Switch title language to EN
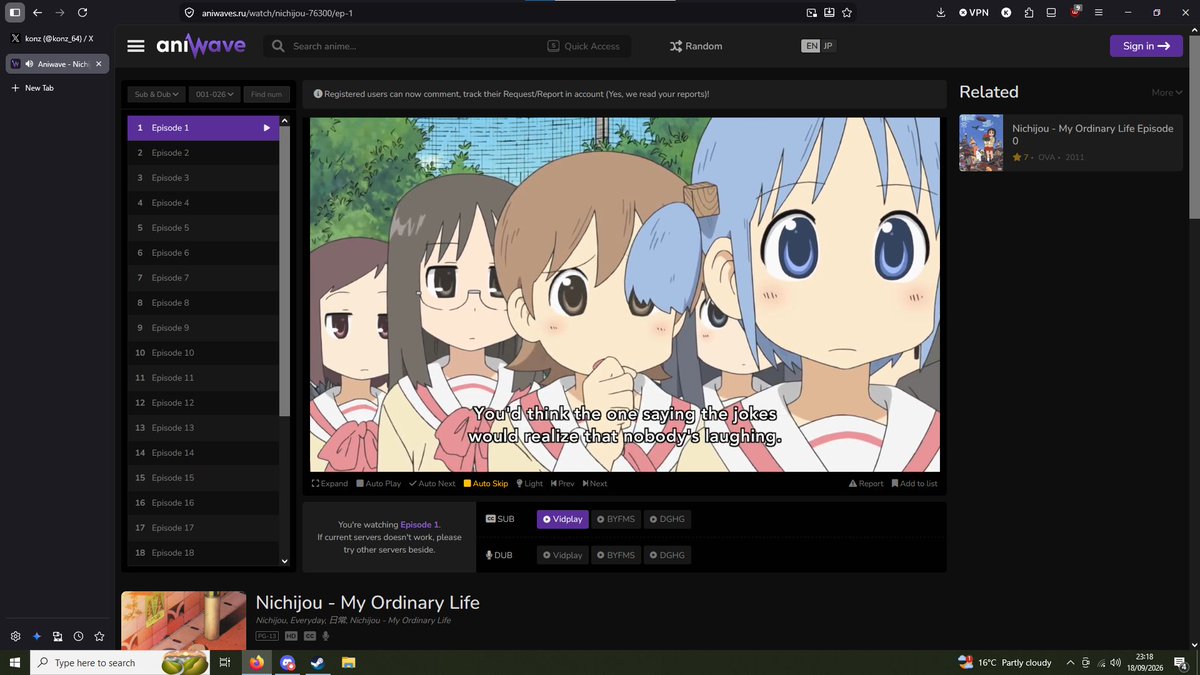This screenshot has height=675, width=1200. coord(811,46)
